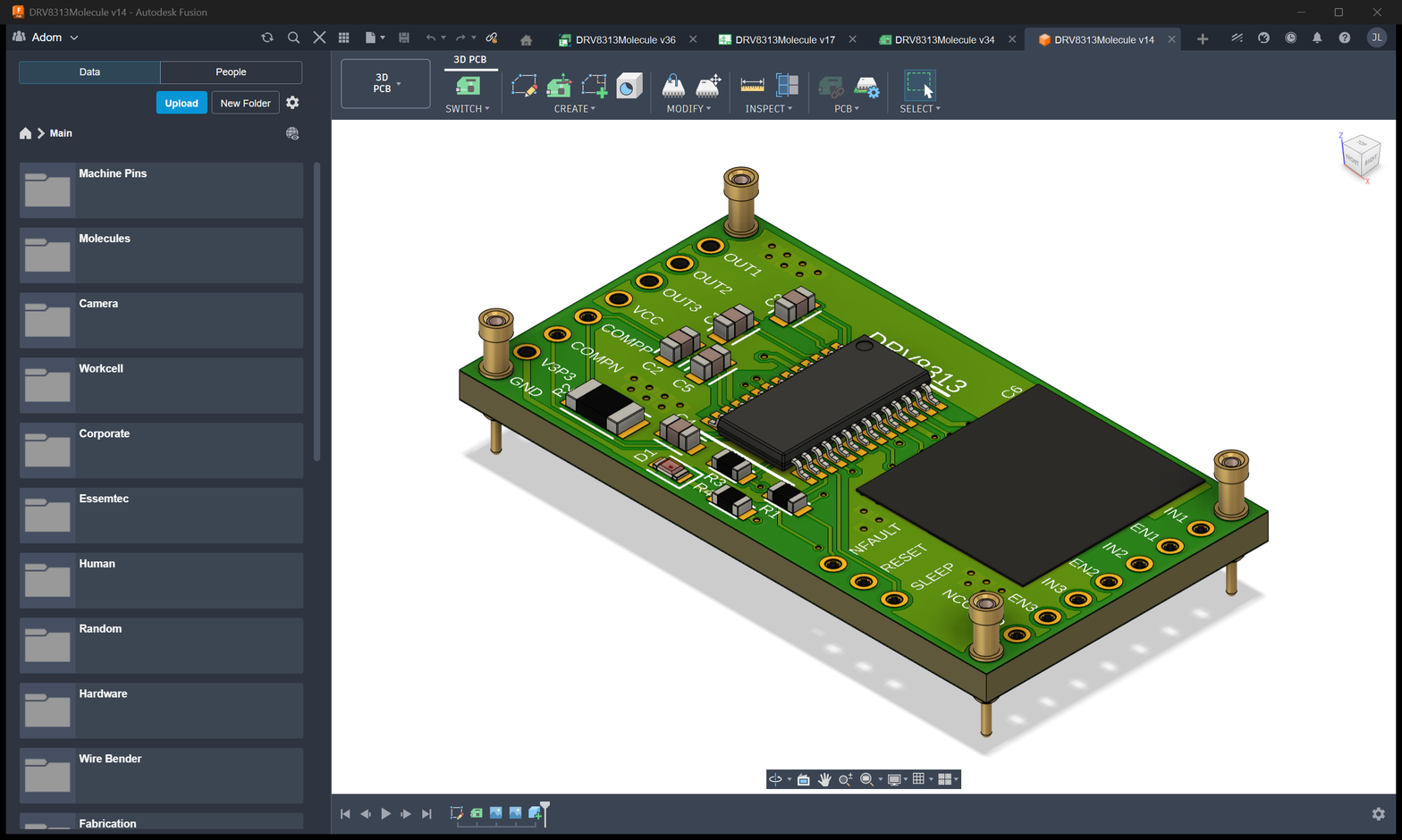Close the data panel with the X
The height and width of the screenshot is (840, 1402).
pyautogui.click(x=319, y=38)
